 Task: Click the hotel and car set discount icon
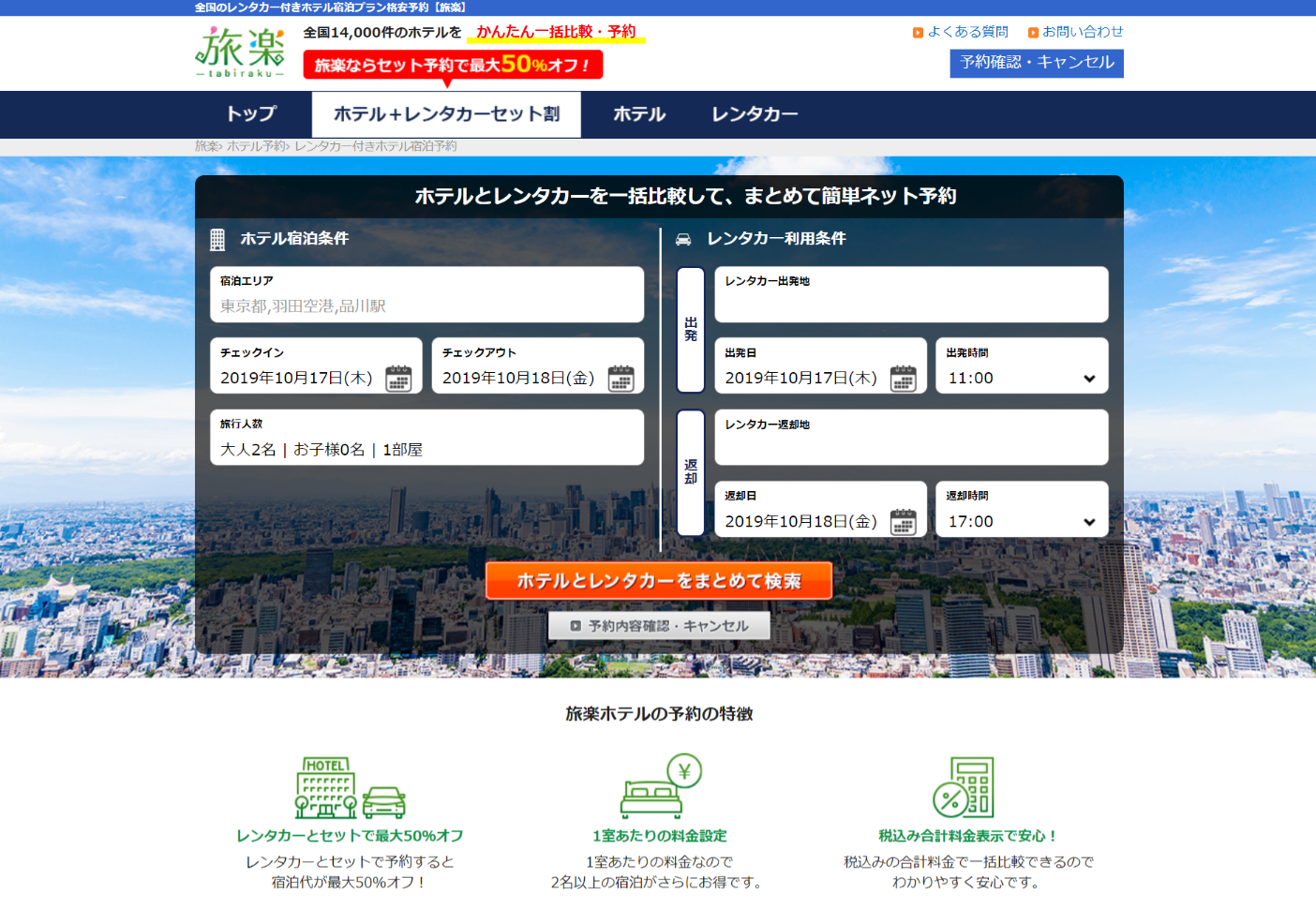350,788
